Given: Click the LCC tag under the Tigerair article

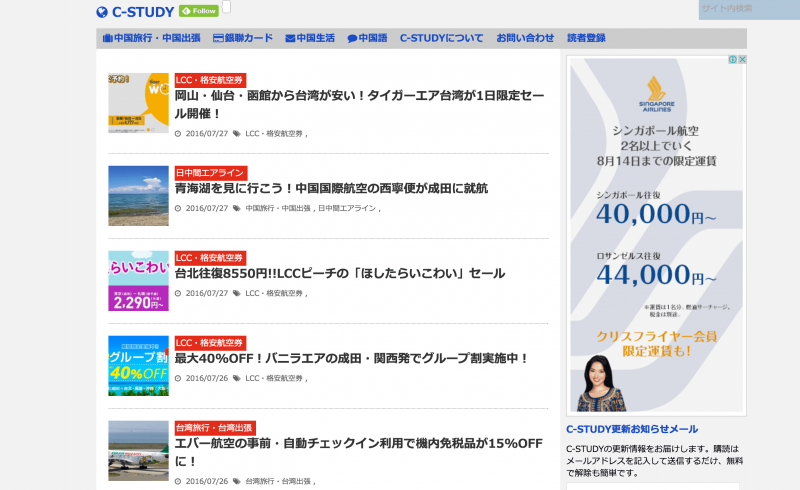Looking at the screenshot, I should tap(274, 134).
